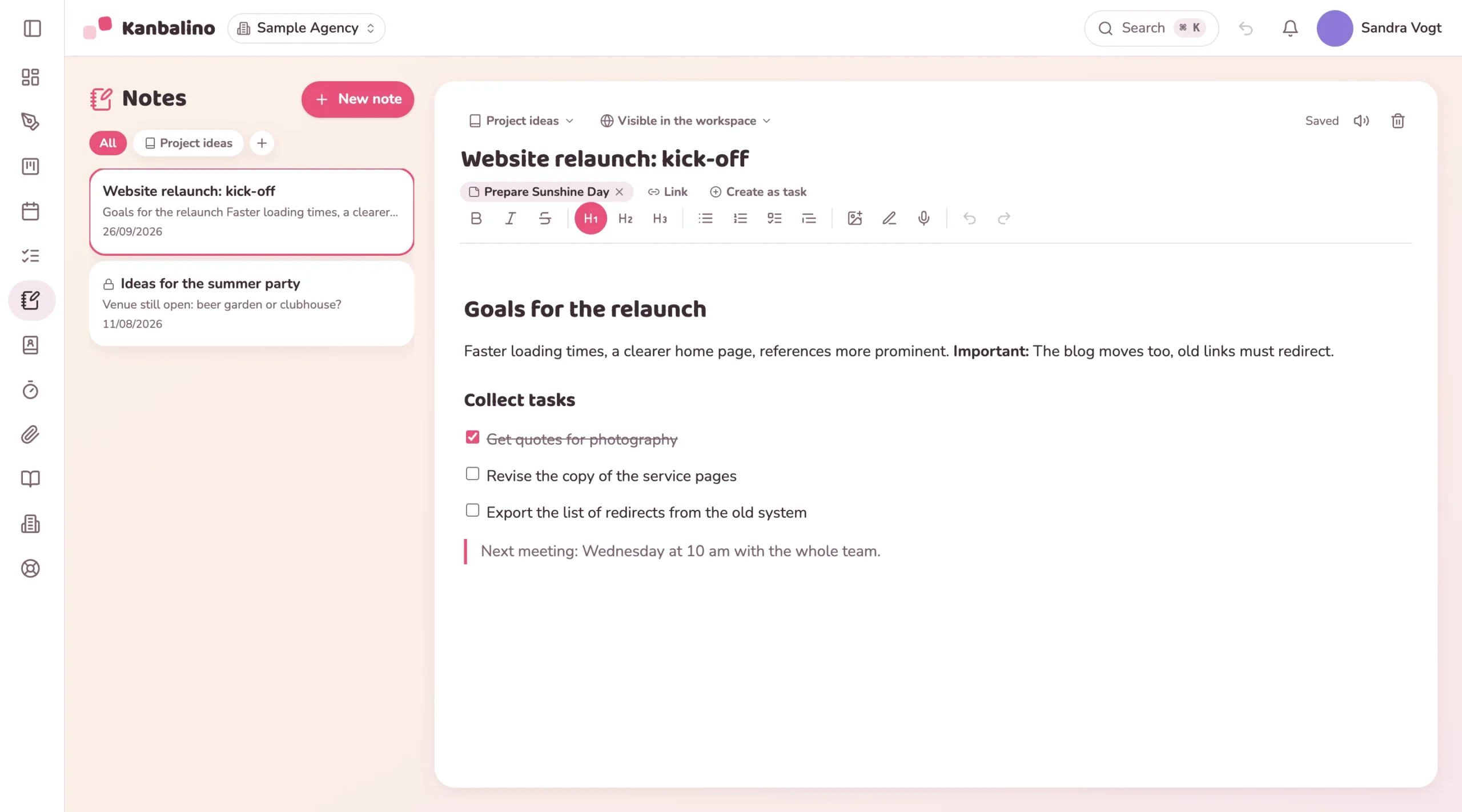Add a new notebook with plus button
Viewport: 1462px width, 812px height.
[x=262, y=143]
